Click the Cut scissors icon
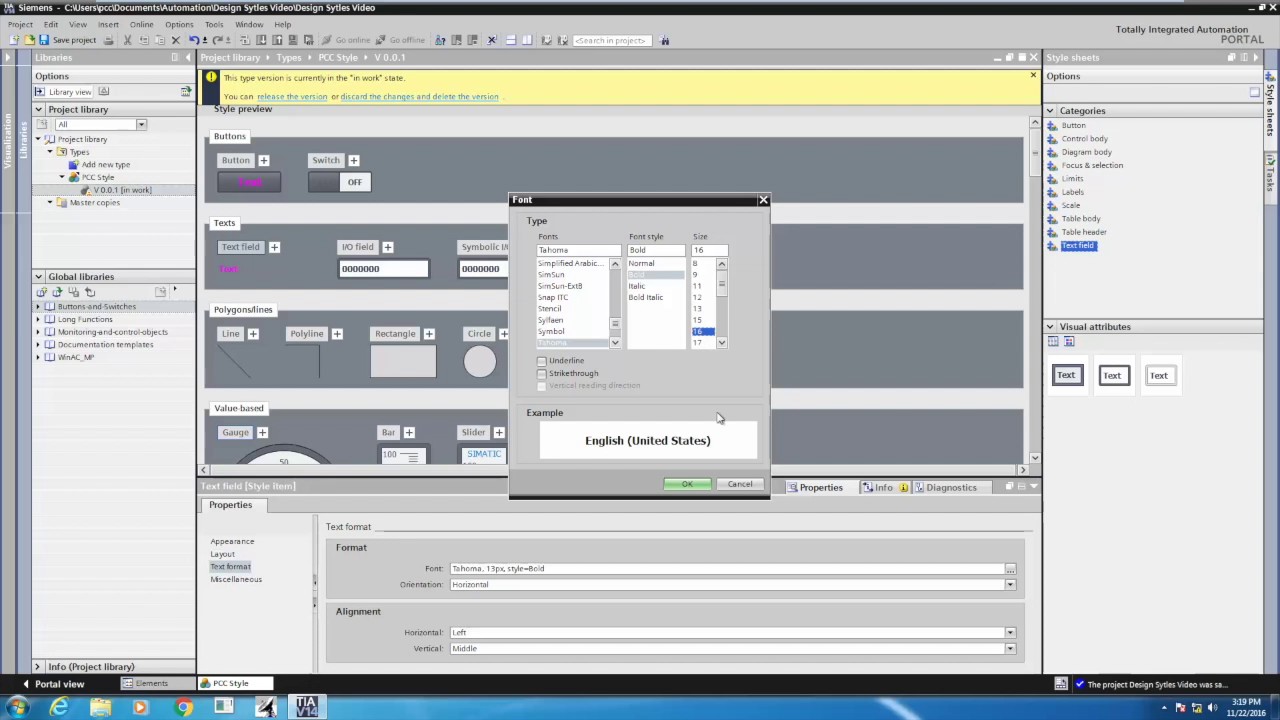The height and width of the screenshot is (720, 1280). [128, 40]
